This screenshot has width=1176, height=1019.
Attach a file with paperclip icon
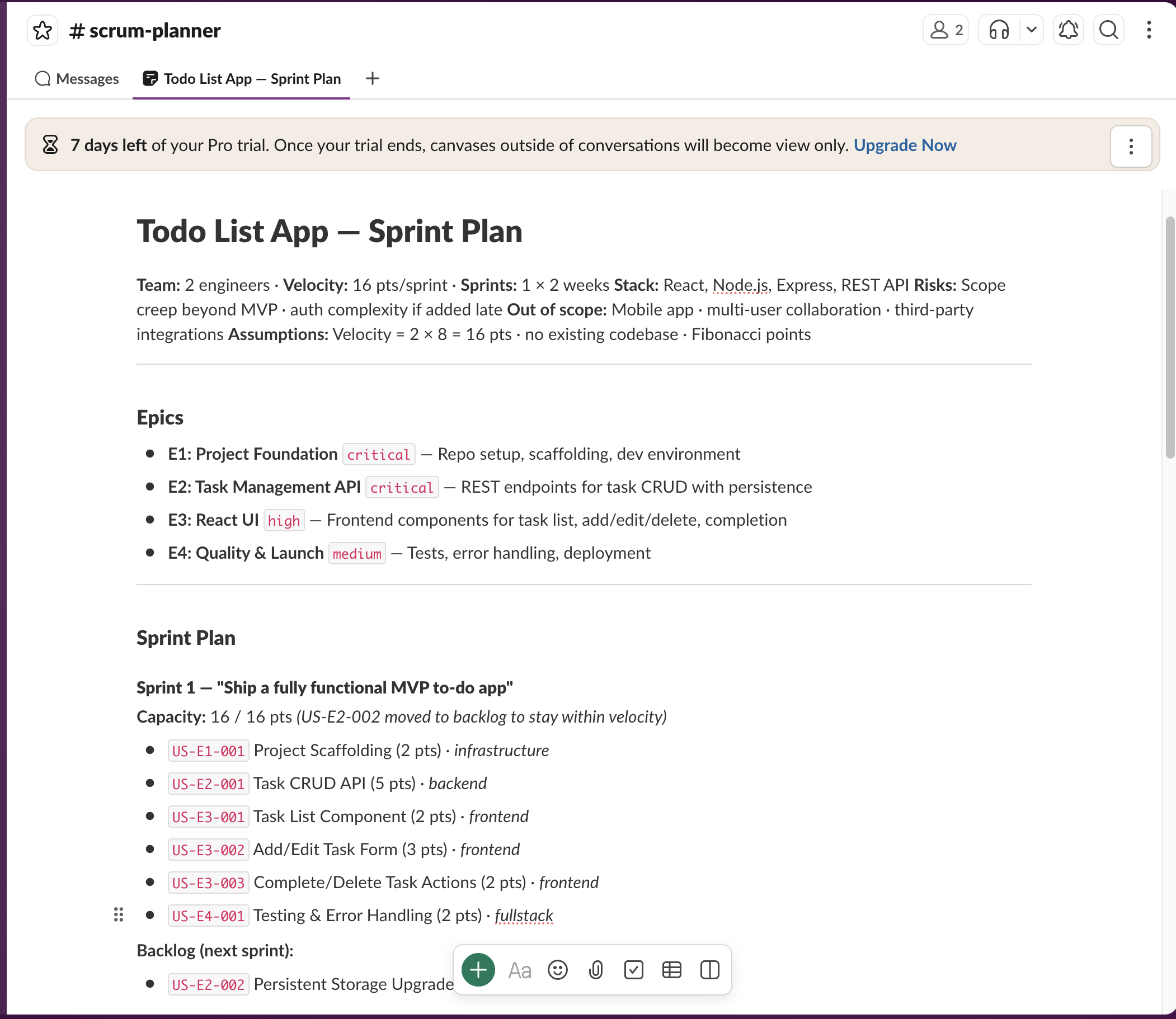(x=596, y=970)
